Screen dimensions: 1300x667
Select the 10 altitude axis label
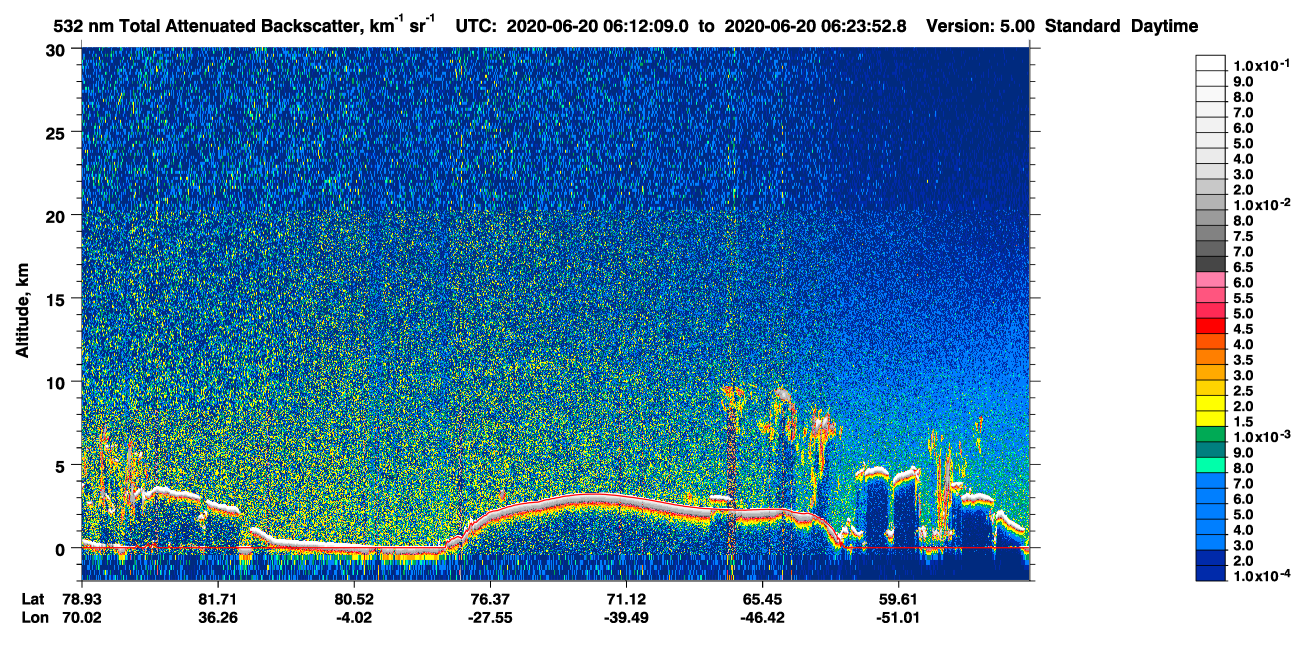tap(59, 381)
